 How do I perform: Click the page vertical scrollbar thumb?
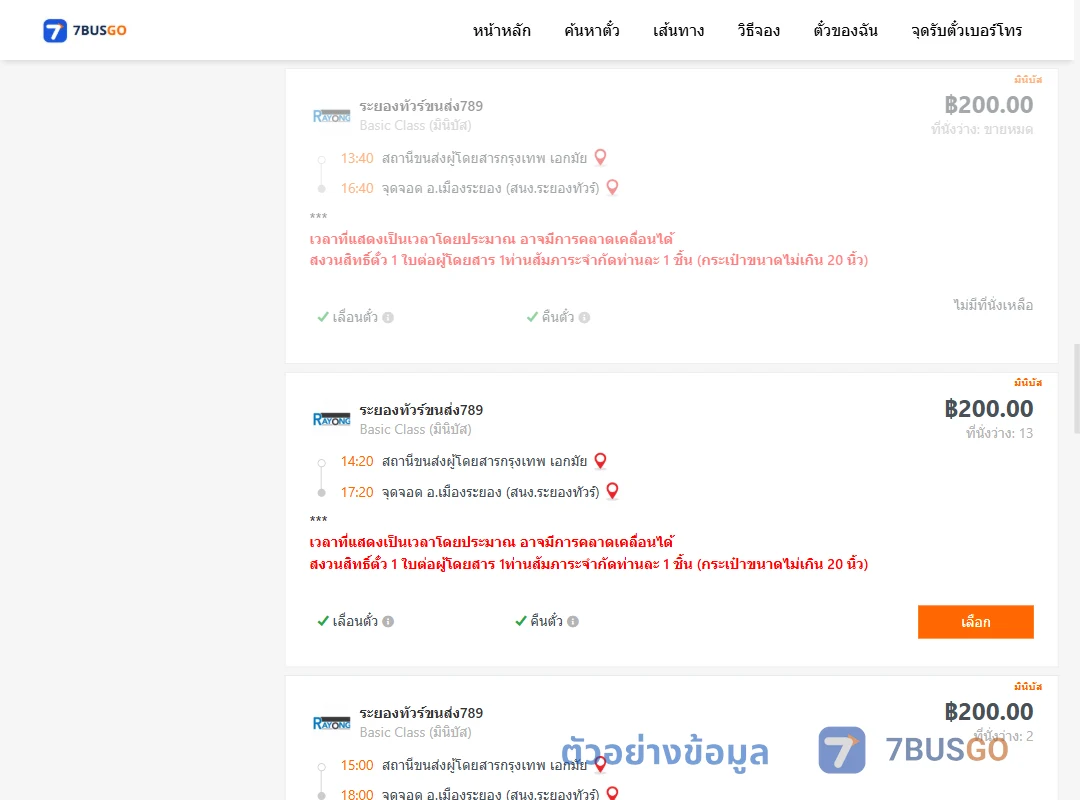pos(1077,388)
